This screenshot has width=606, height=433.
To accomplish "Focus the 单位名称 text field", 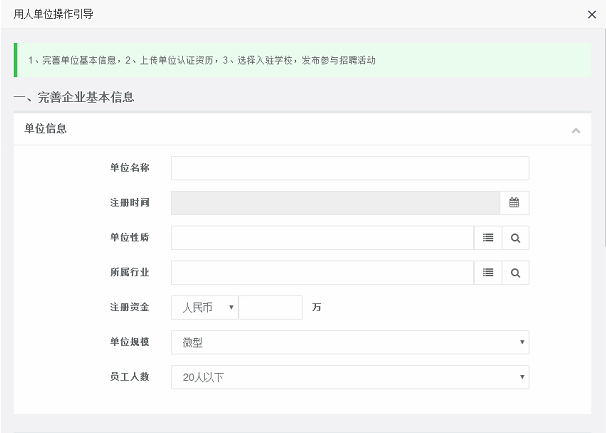I will coord(350,168).
